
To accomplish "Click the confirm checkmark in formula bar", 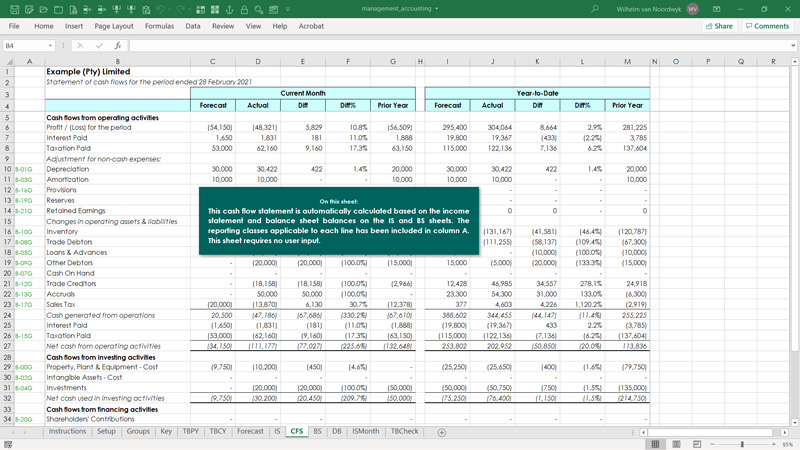I will coord(99,45).
